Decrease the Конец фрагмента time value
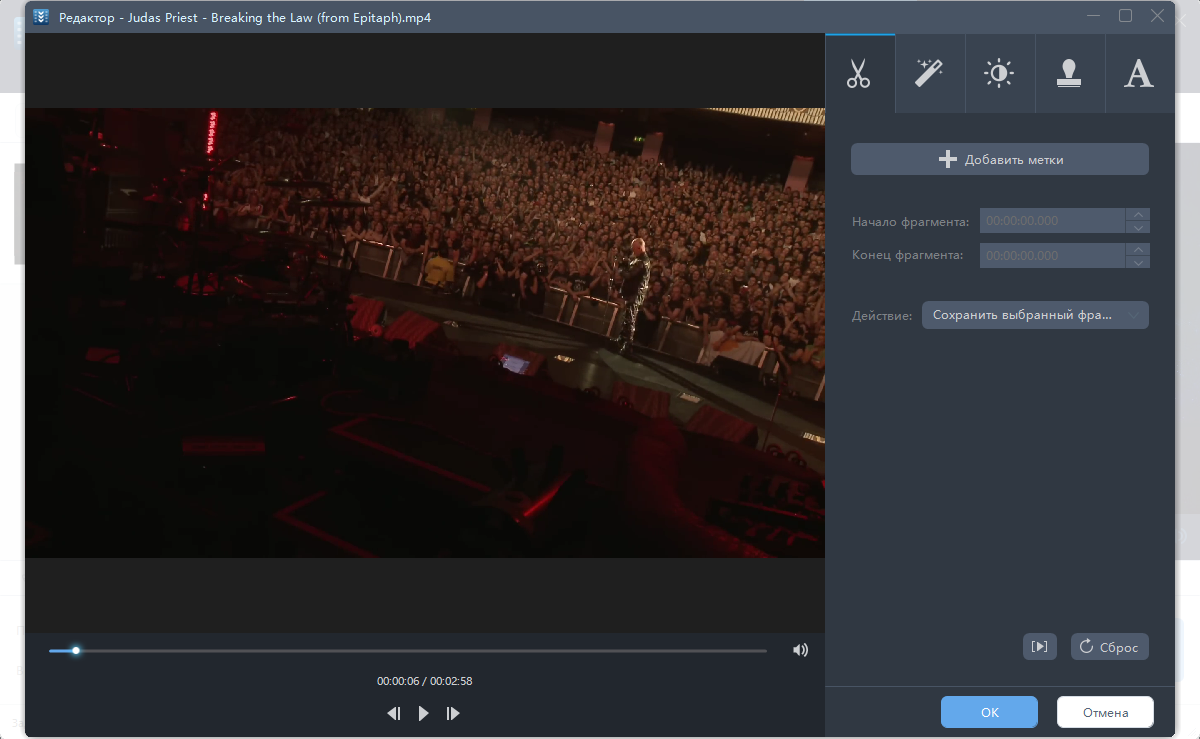 [1137, 262]
